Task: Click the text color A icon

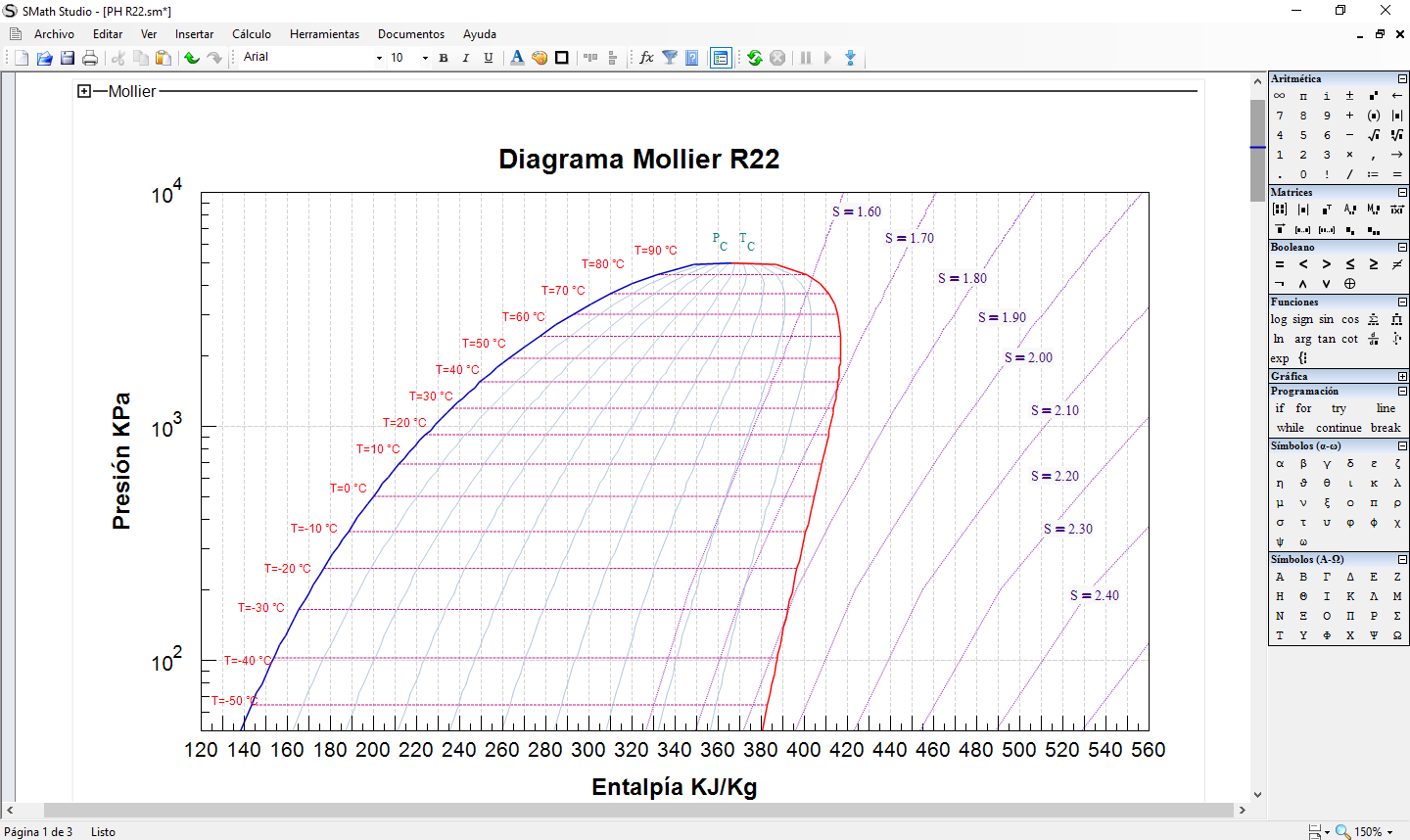Action: (x=517, y=58)
